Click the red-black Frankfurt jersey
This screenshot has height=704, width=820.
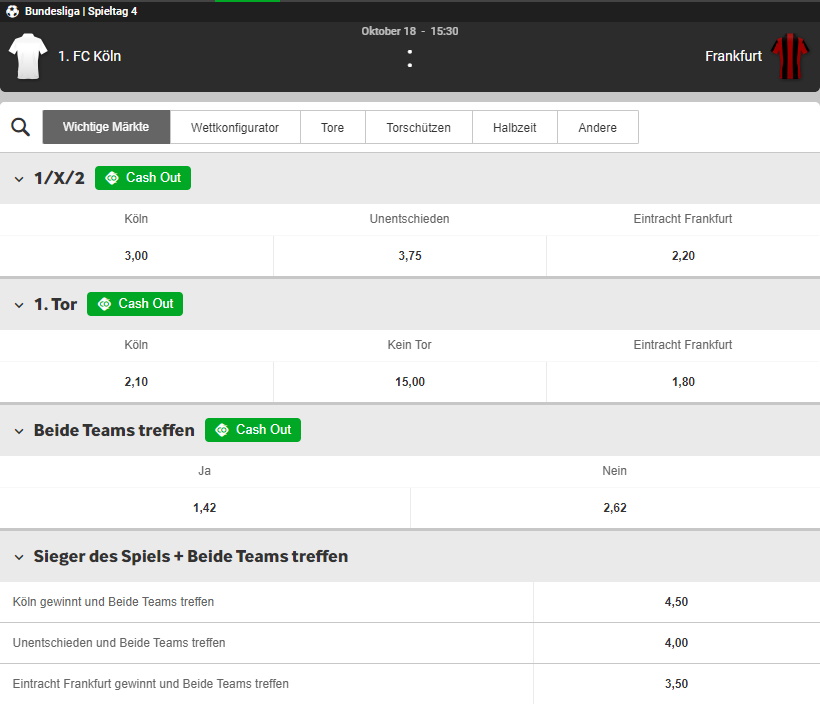coord(790,56)
